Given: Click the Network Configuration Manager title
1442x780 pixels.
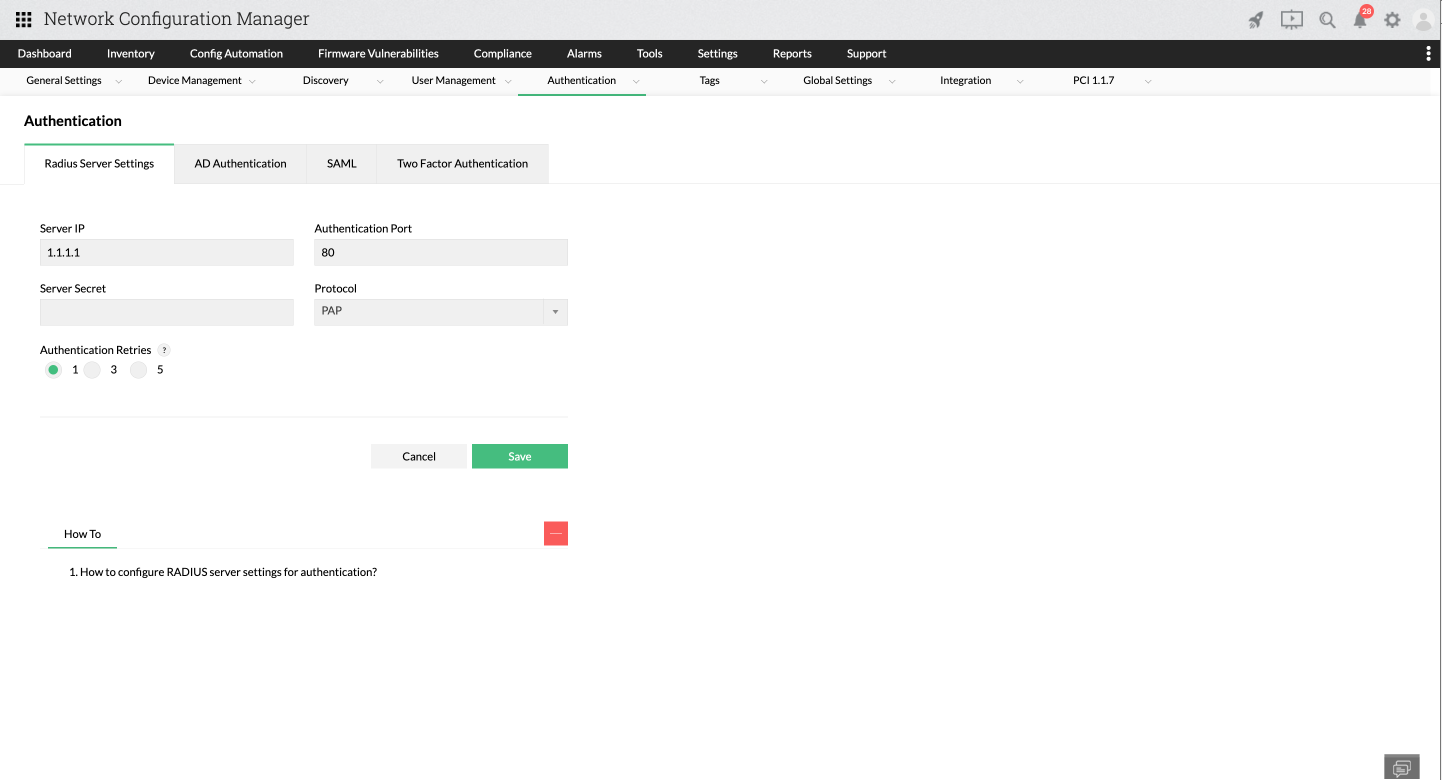Looking at the screenshot, I should point(177,20).
